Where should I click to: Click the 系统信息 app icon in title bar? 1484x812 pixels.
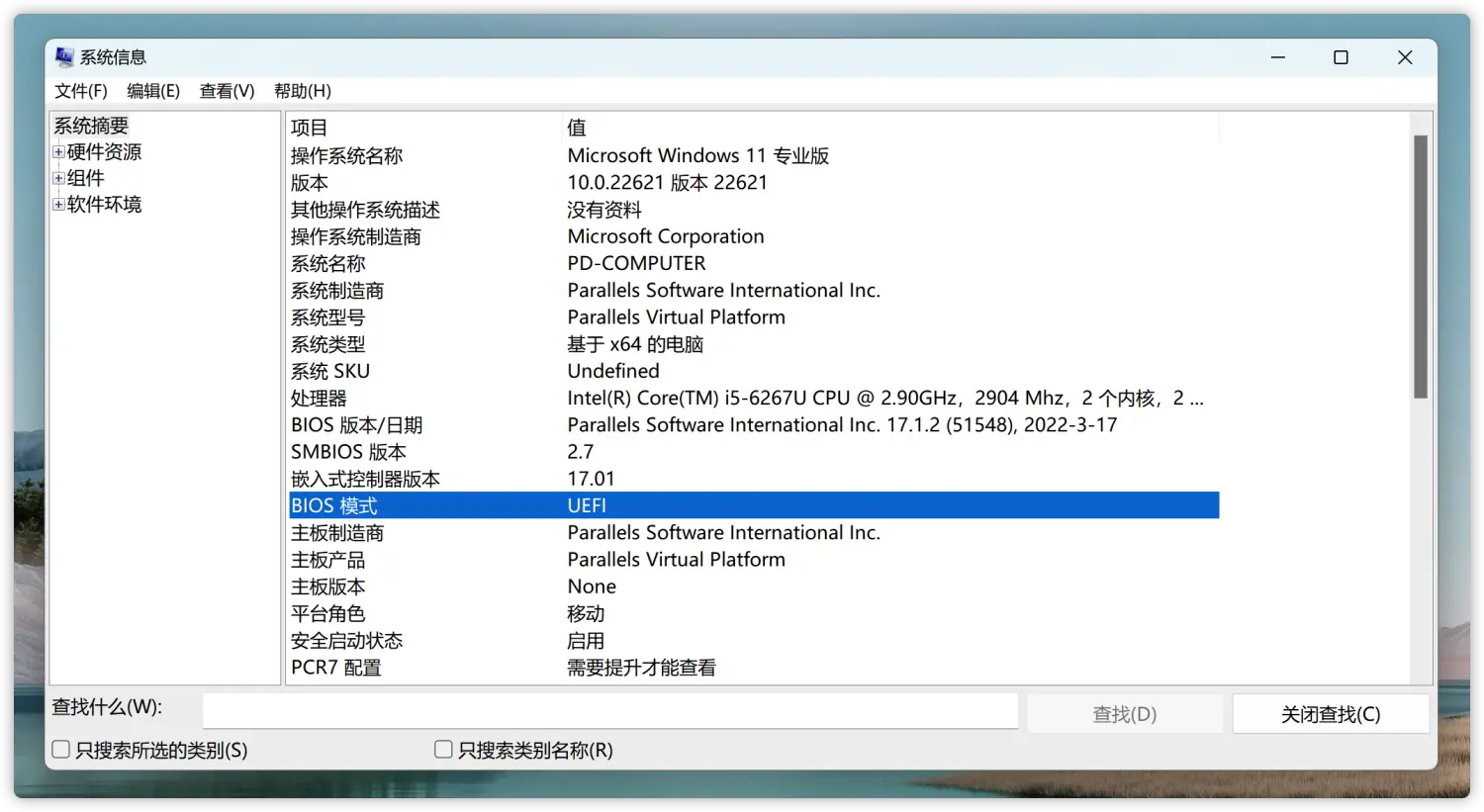click(x=64, y=57)
